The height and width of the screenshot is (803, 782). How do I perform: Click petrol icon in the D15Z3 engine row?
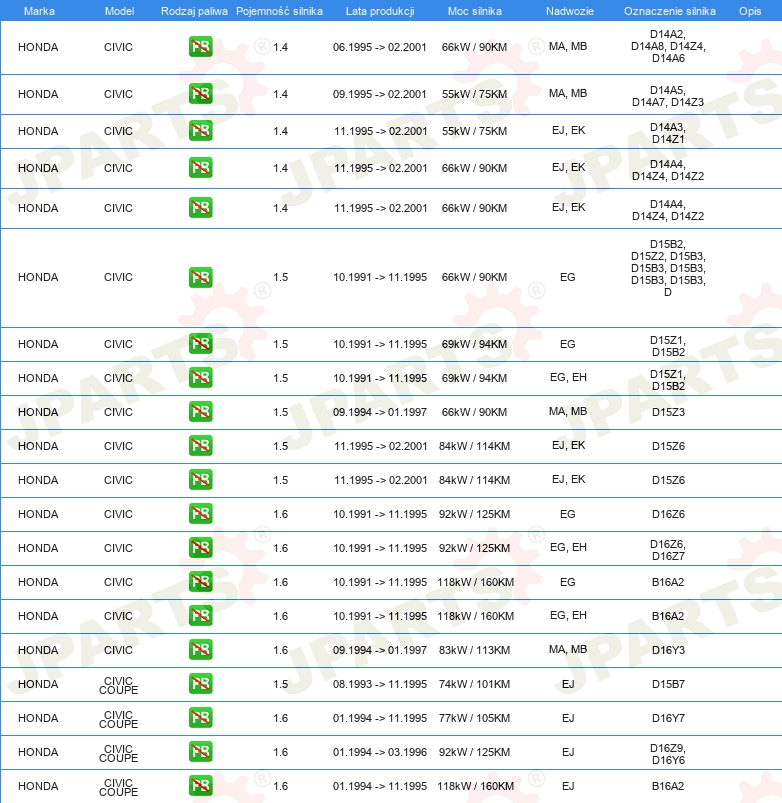(x=200, y=412)
